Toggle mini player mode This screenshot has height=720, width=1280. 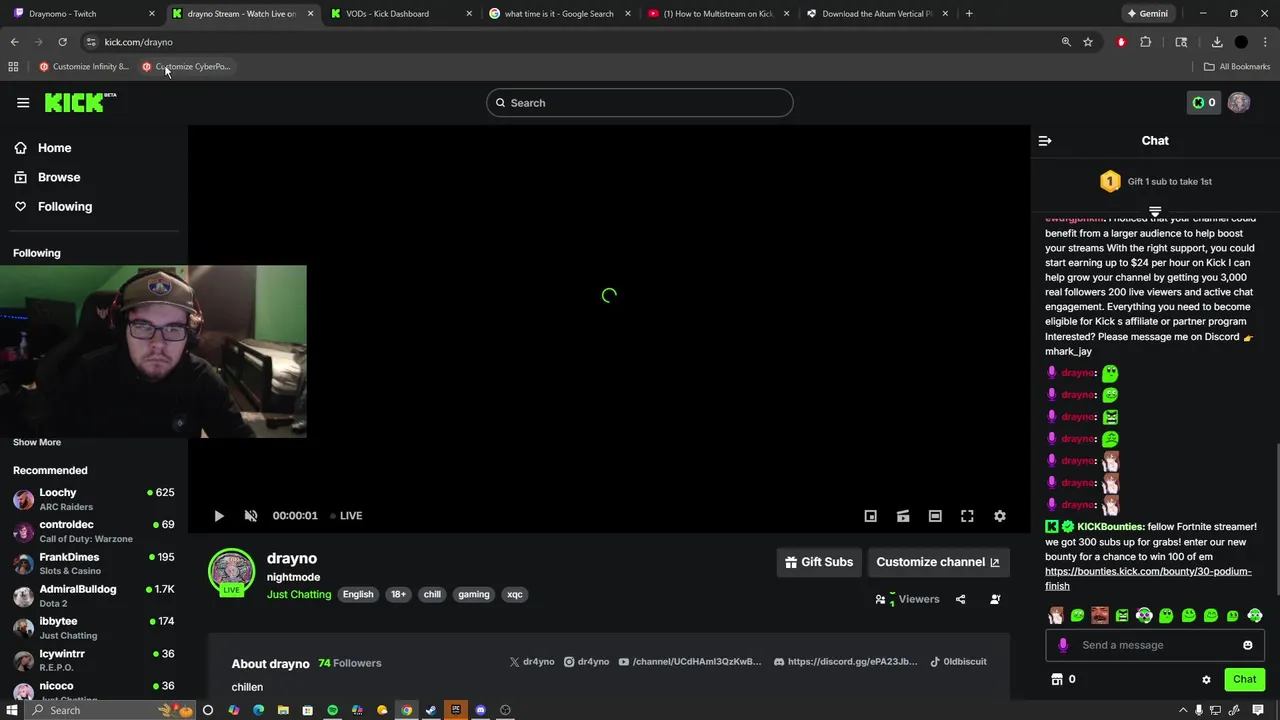(871, 516)
